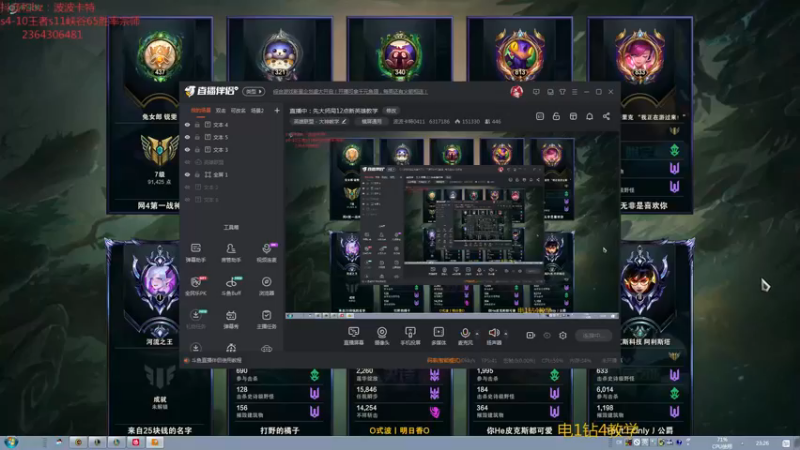The image size is (800, 450).
Task: Hide the 文本 4 source
Action: 187,124
